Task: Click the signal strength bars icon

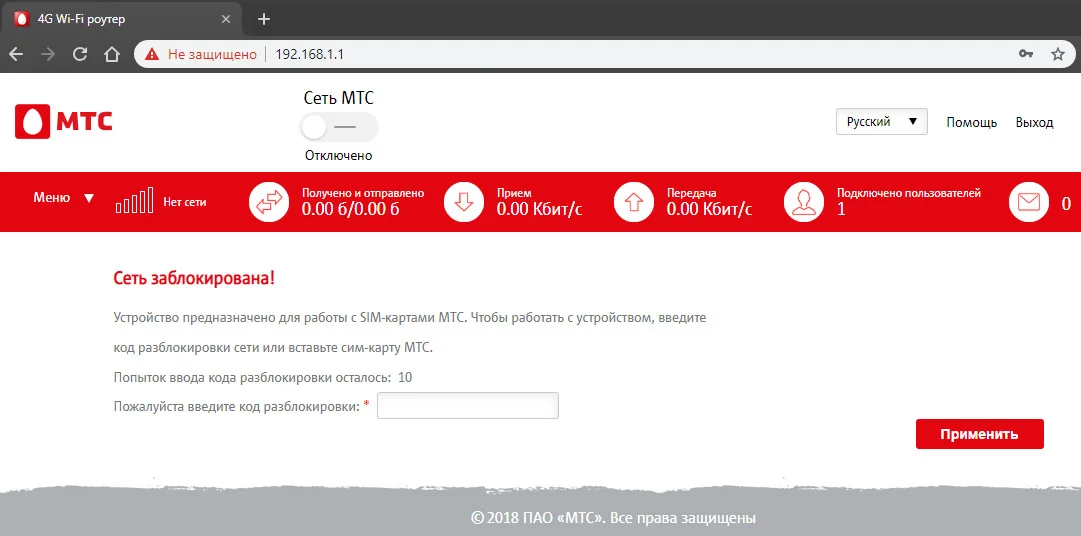Action: coord(134,201)
